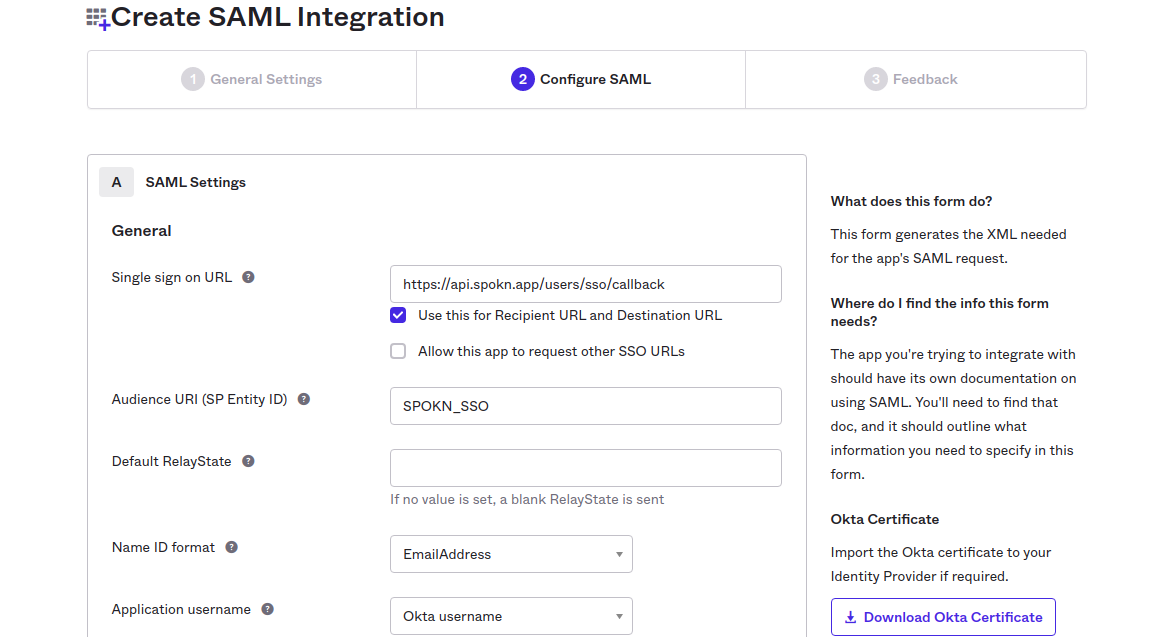
Task: Open help tooltip for Single sign on URL
Action: coord(248,277)
